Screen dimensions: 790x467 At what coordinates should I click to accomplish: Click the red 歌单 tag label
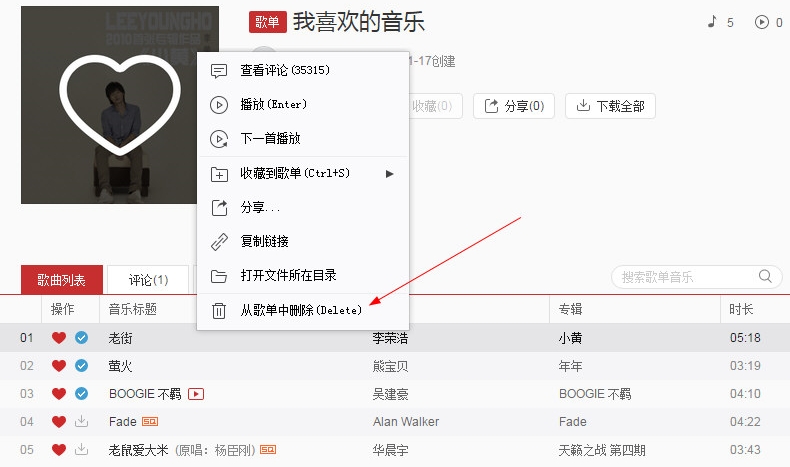tap(268, 22)
